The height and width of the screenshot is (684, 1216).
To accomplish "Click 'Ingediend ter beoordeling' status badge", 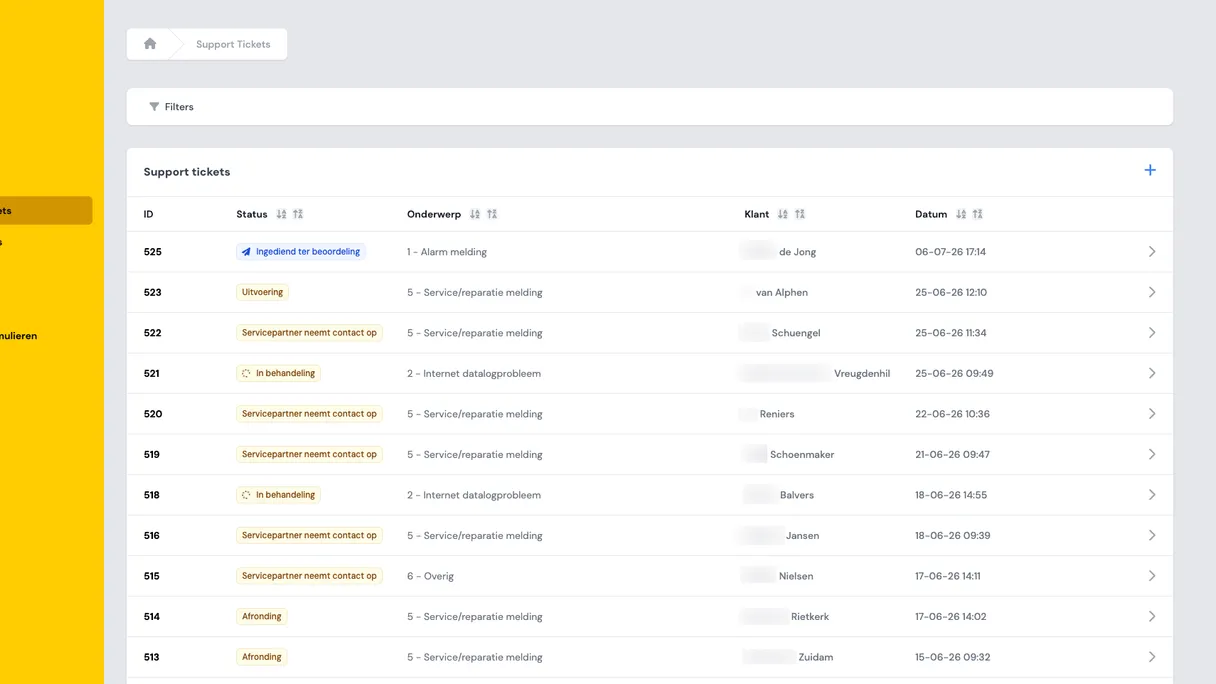I will click(301, 252).
